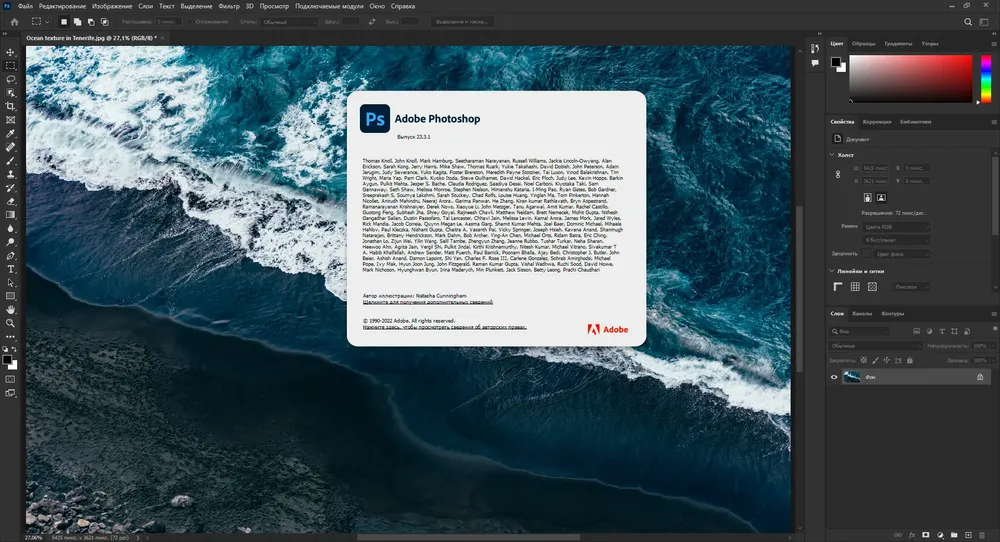Select the Horizontal Type tool
1000x542 pixels.
(x=10, y=269)
